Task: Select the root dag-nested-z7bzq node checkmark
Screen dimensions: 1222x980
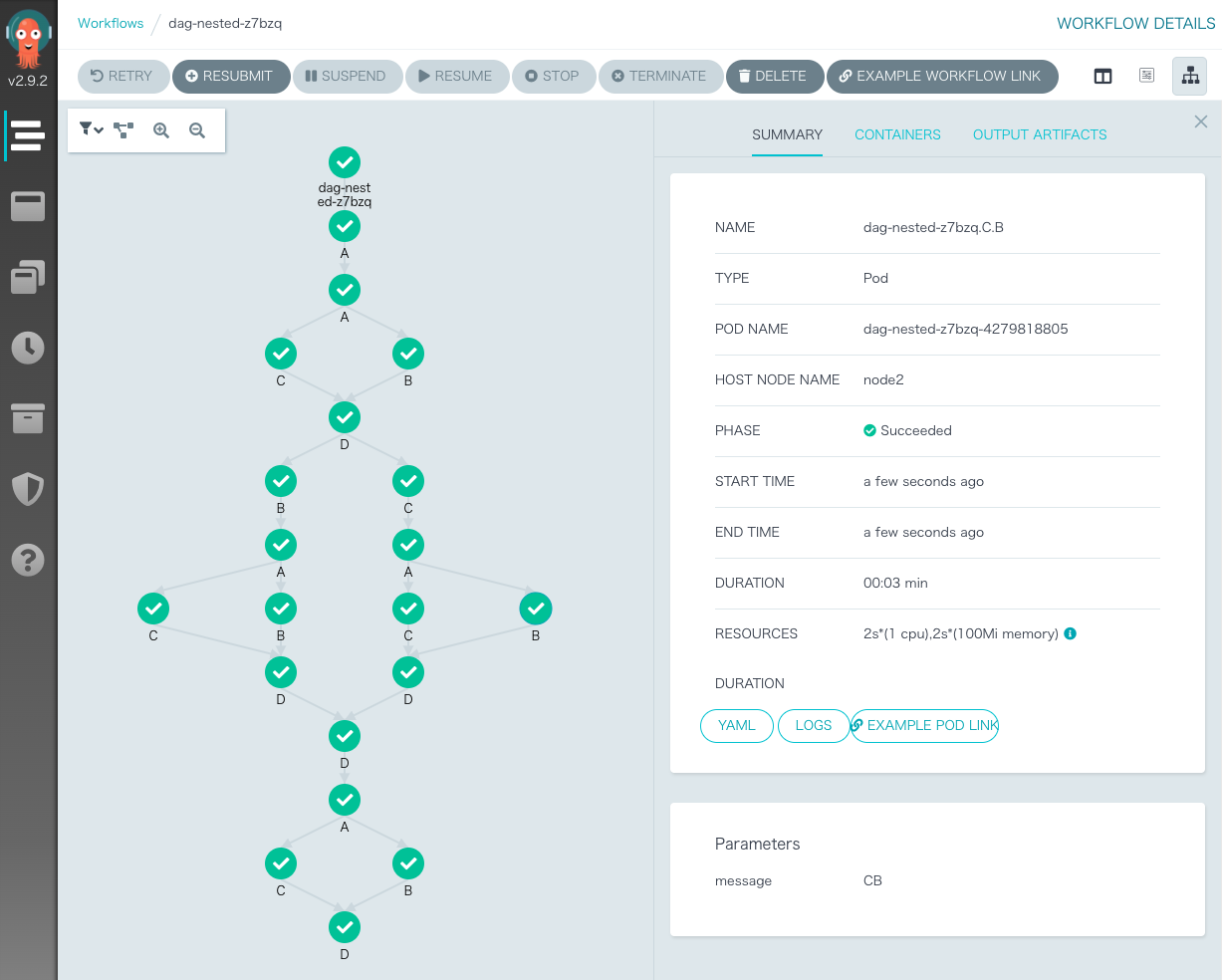Action: pyautogui.click(x=345, y=162)
